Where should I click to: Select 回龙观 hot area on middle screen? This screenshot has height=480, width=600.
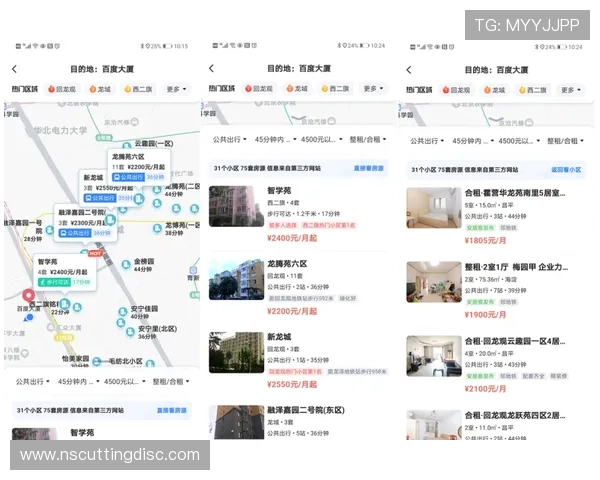259,88
